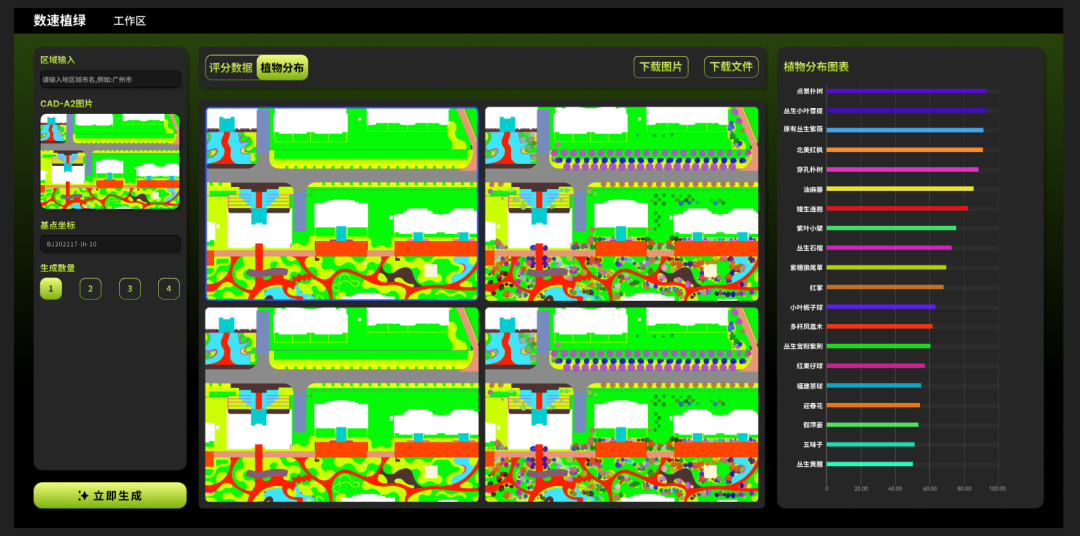
Task: Switch to the 评分数据 tab
Action: pyautogui.click(x=231, y=68)
